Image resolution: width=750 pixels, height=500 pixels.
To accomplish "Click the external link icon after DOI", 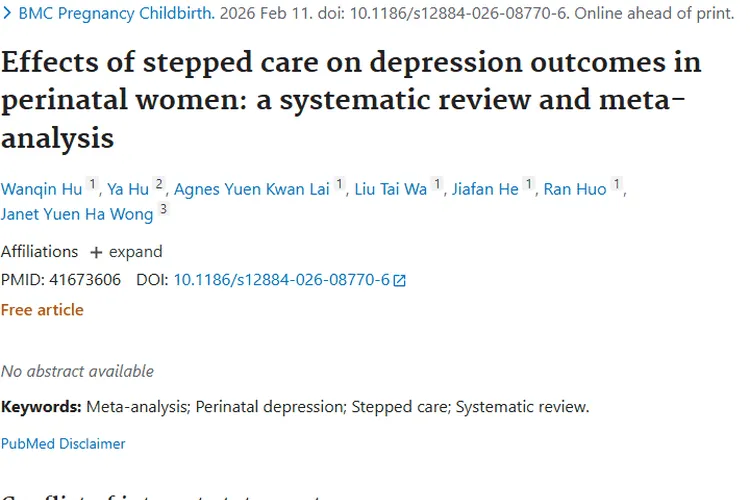I will point(400,281).
